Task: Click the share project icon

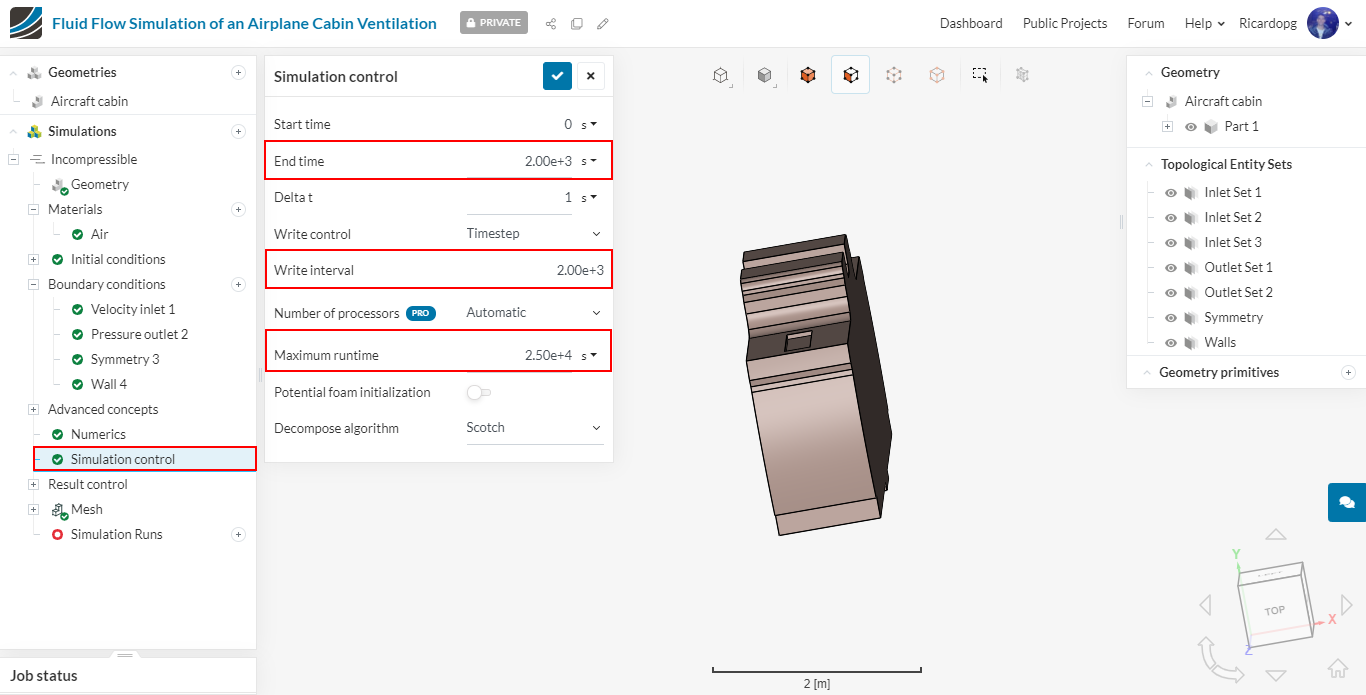Action: [x=551, y=23]
